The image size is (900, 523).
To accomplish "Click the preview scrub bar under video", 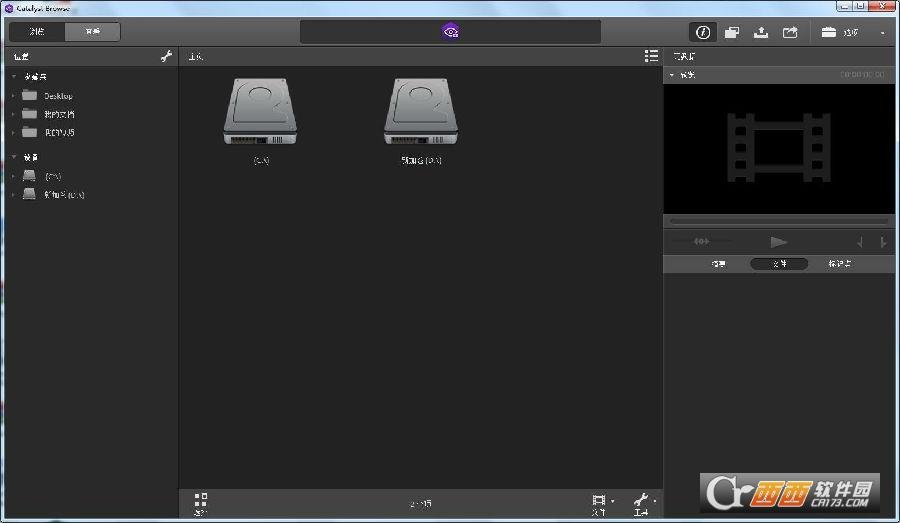I will click(780, 220).
